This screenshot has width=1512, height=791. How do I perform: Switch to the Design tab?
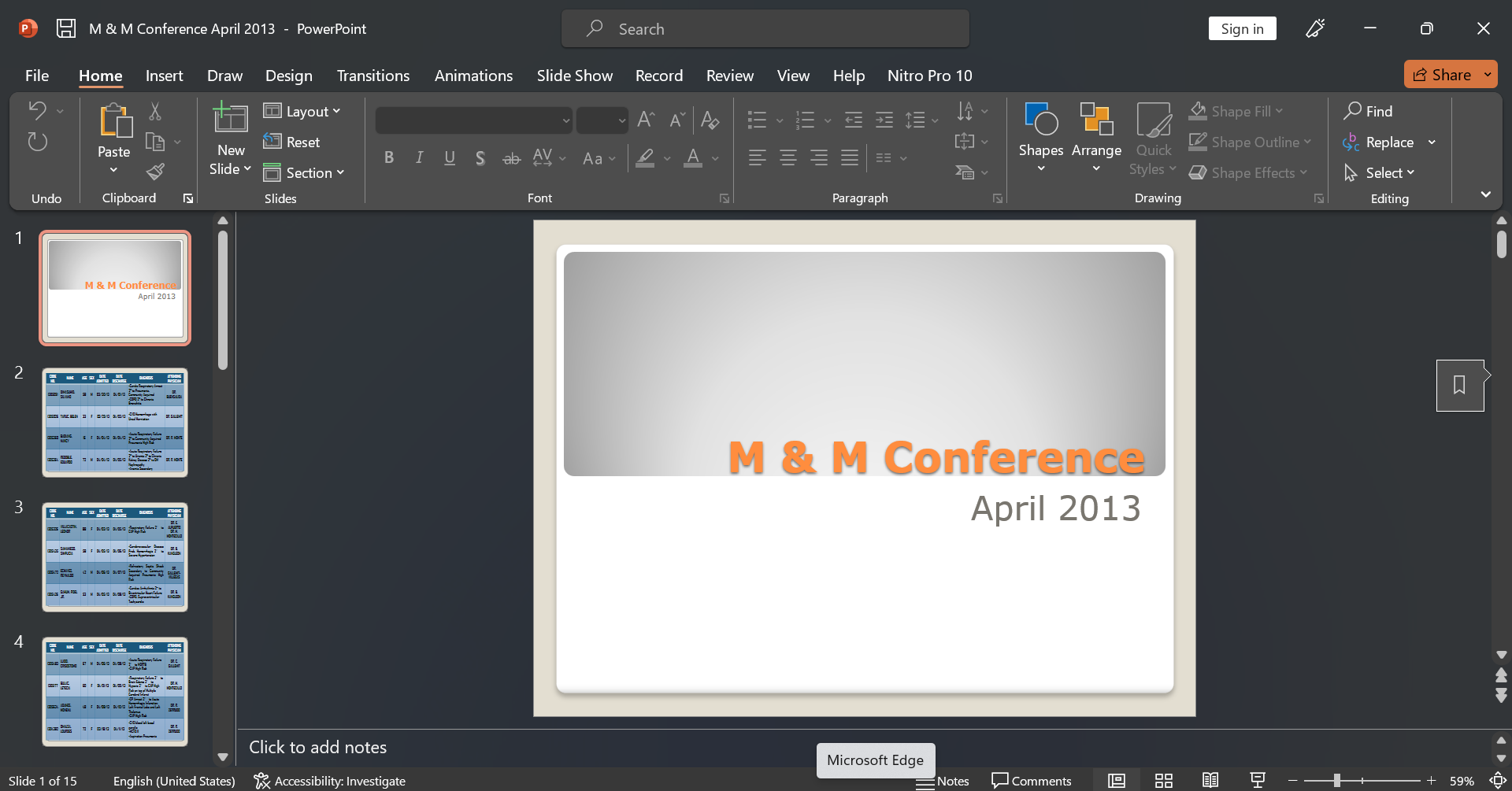click(288, 76)
